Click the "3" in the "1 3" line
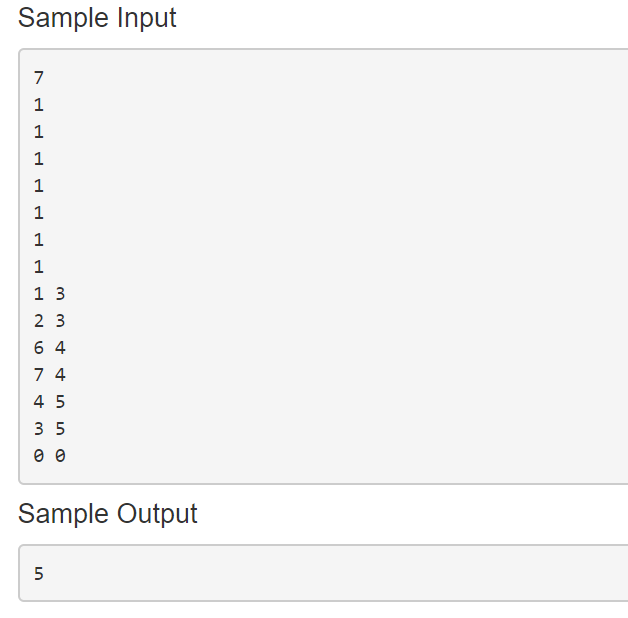This screenshot has height=618, width=628. (x=60, y=294)
